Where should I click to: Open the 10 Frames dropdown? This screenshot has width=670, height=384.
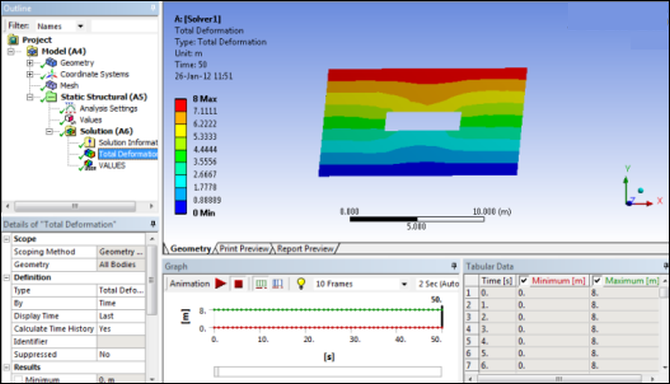pyautogui.click(x=404, y=284)
